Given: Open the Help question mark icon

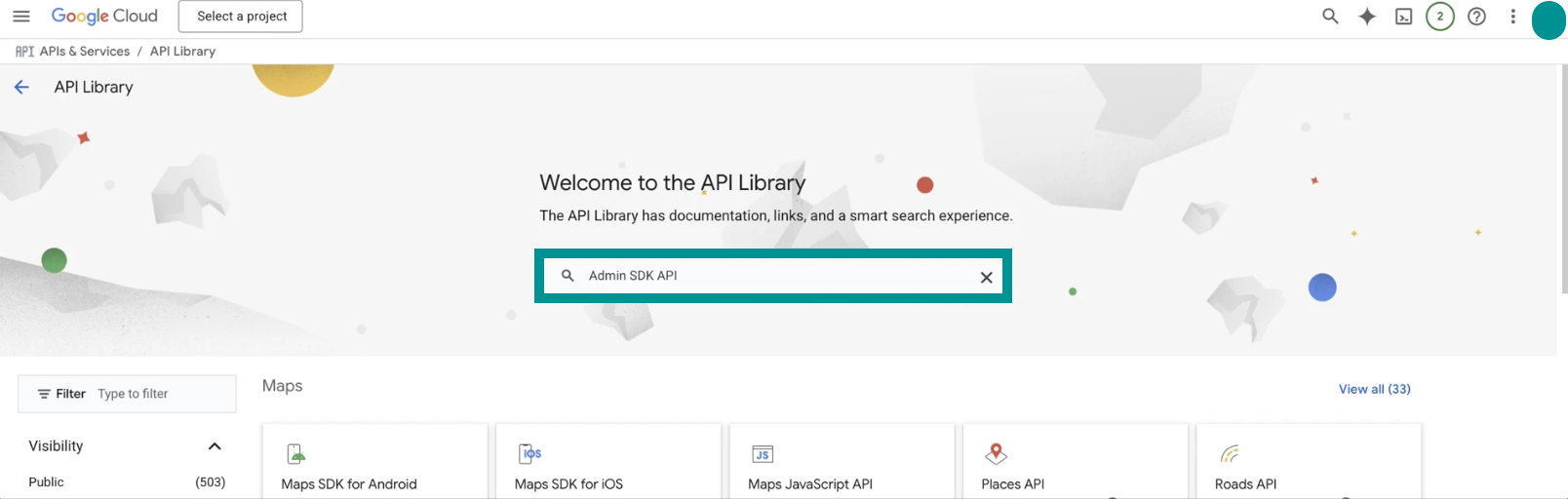Looking at the screenshot, I should point(1477,17).
